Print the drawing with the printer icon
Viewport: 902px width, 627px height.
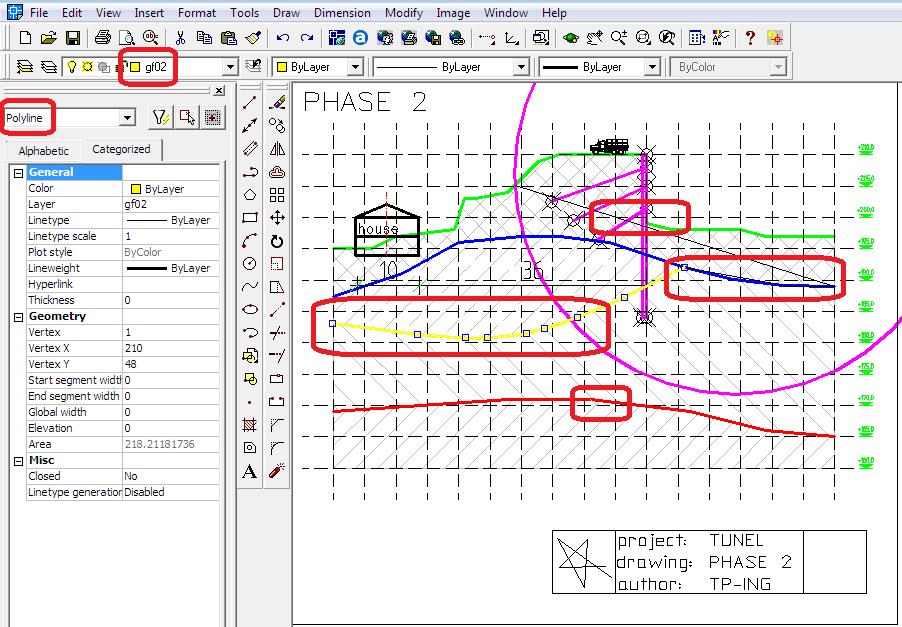[x=103, y=38]
